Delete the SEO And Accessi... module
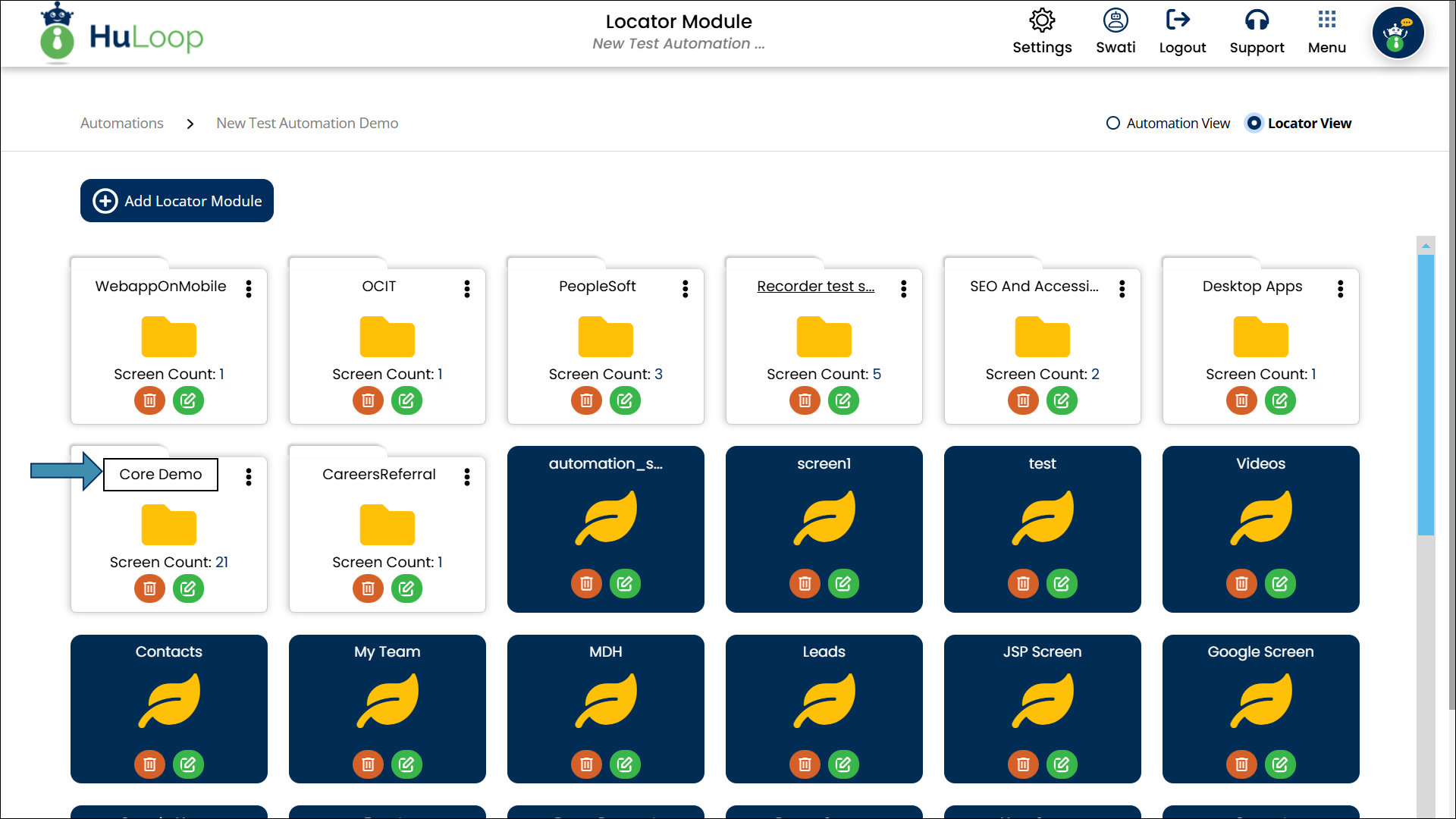The width and height of the screenshot is (1456, 819). coord(1023,400)
